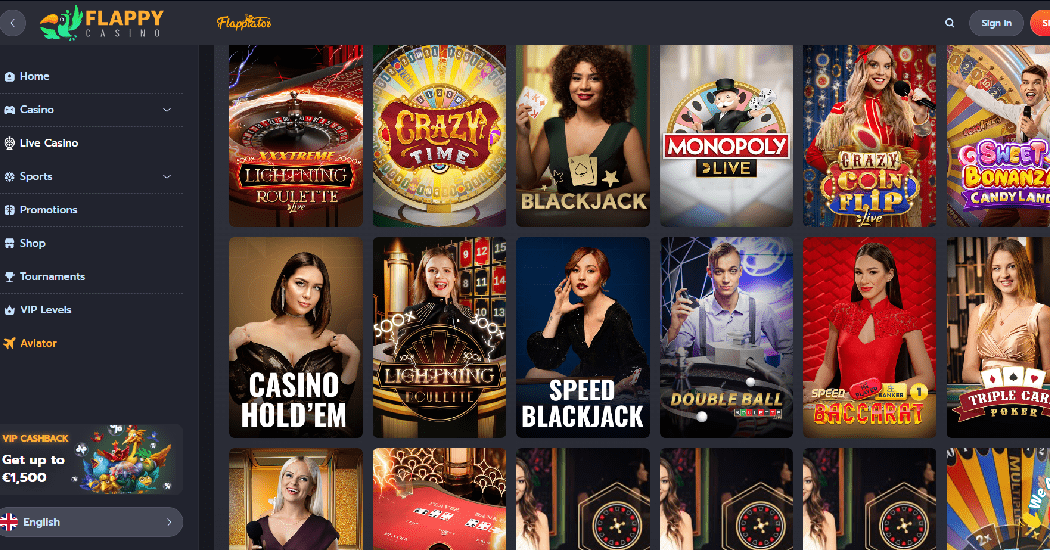Select the Speed Blackjack game
Screen dimensions: 1050x550
(x=583, y=337)
